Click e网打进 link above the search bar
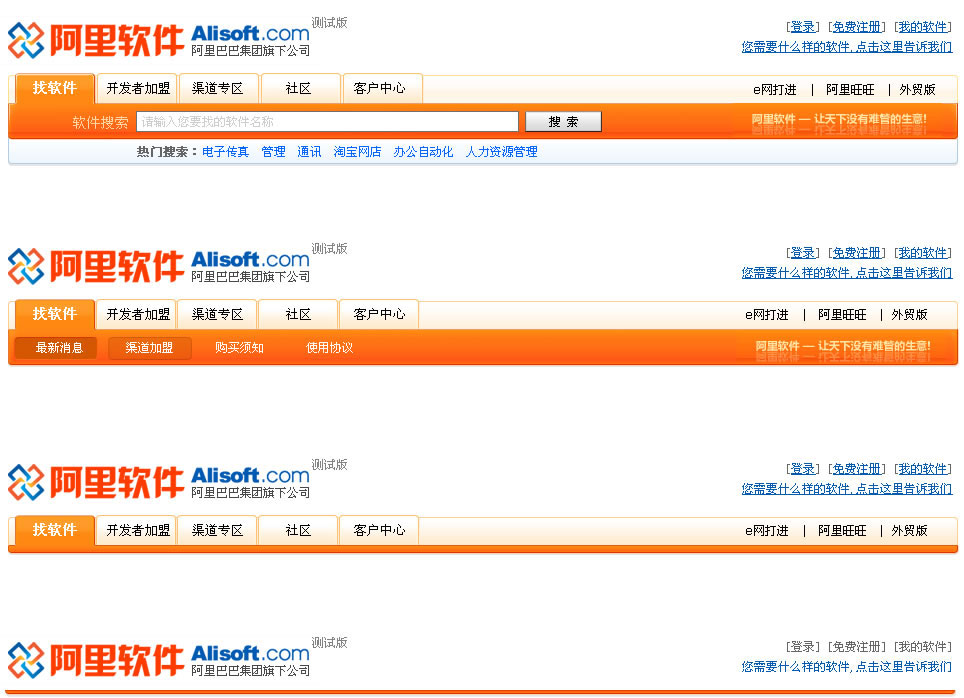The width and height of the screenshot is (964, 698). click(775, 90)
